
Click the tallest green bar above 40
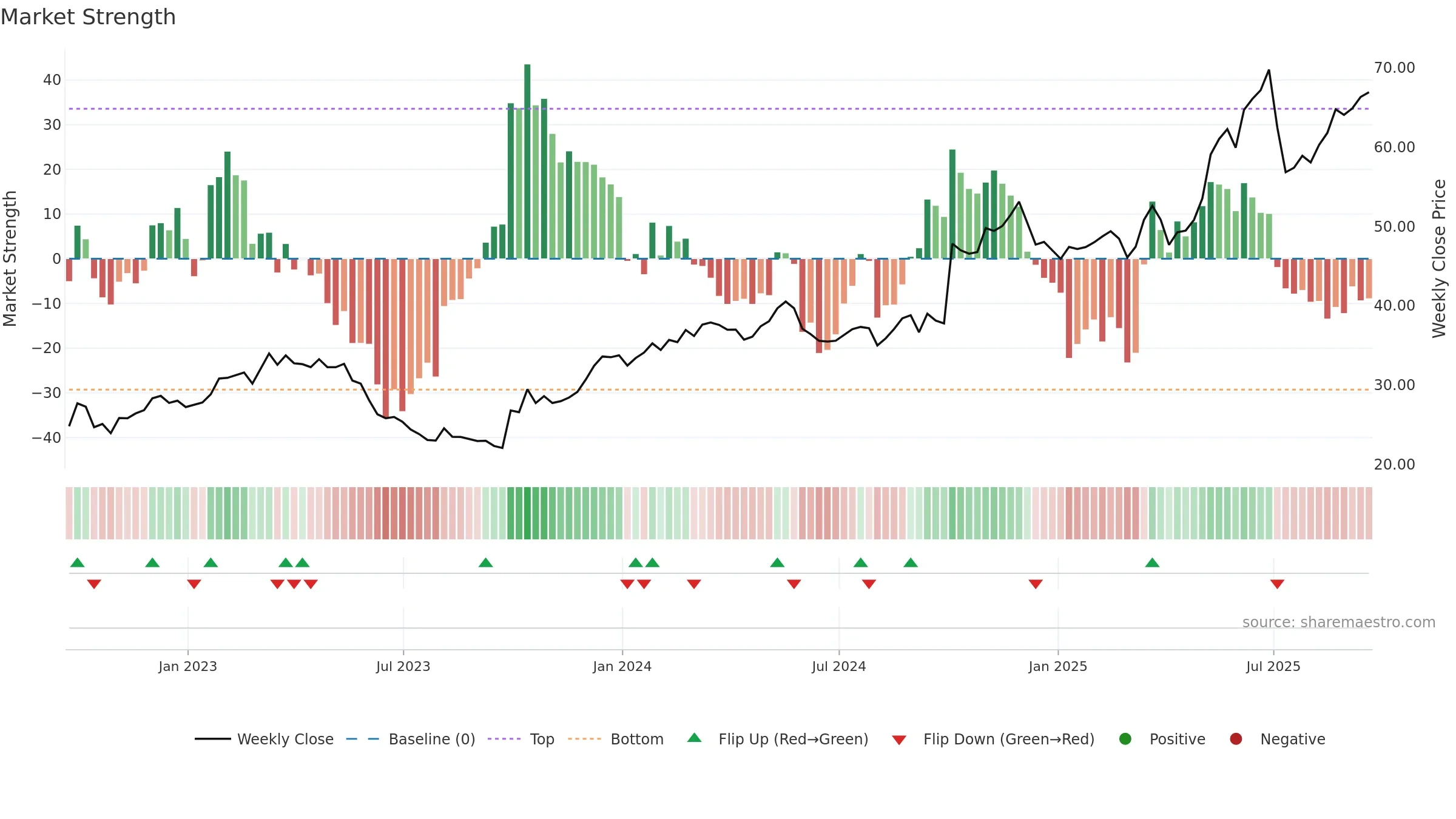click(527, 161)
